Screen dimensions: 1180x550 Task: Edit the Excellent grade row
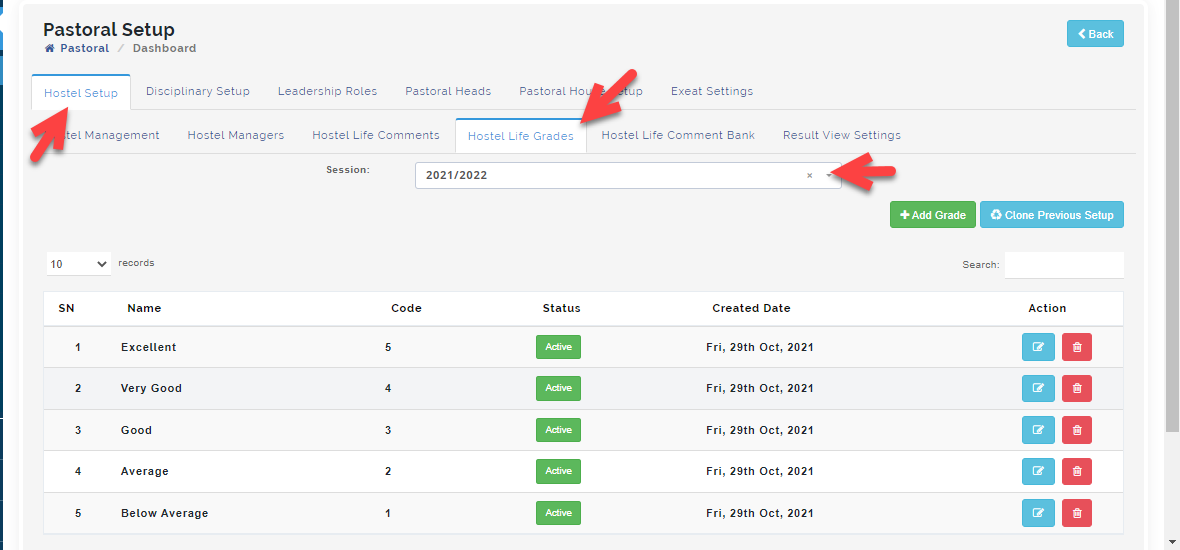(1038, 347)
